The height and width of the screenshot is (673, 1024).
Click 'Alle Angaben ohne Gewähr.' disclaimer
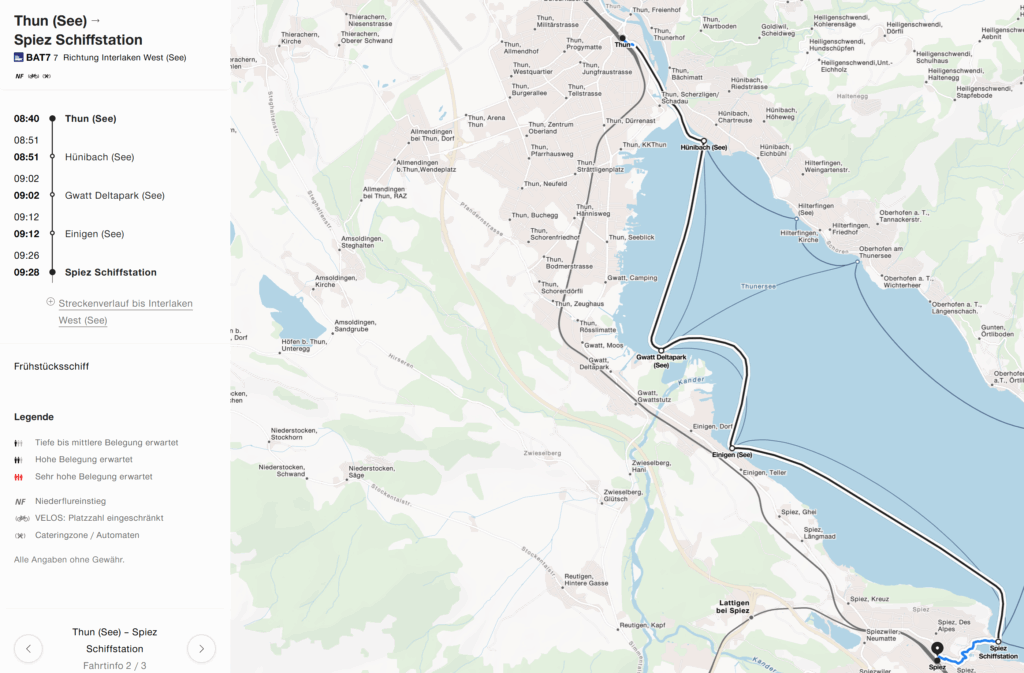[x=69, y=560]
